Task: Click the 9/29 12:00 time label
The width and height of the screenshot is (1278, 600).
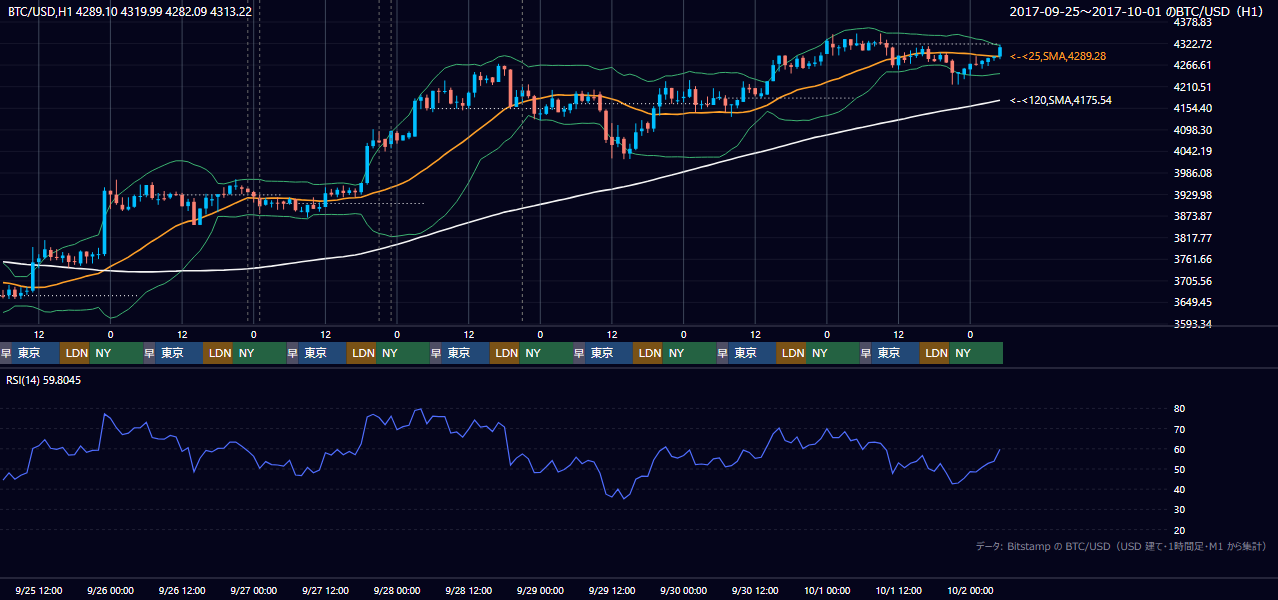Action: (612, 590)
